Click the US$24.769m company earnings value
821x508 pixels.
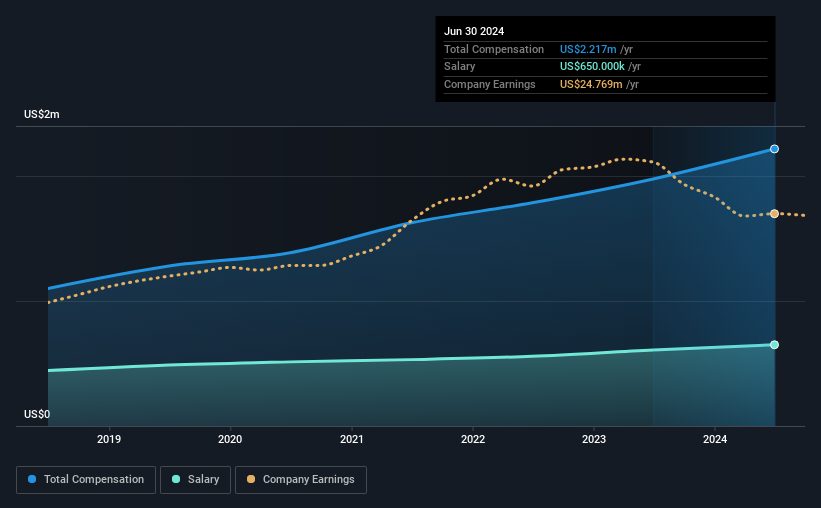pyautogui.click(x=591, y=84)
